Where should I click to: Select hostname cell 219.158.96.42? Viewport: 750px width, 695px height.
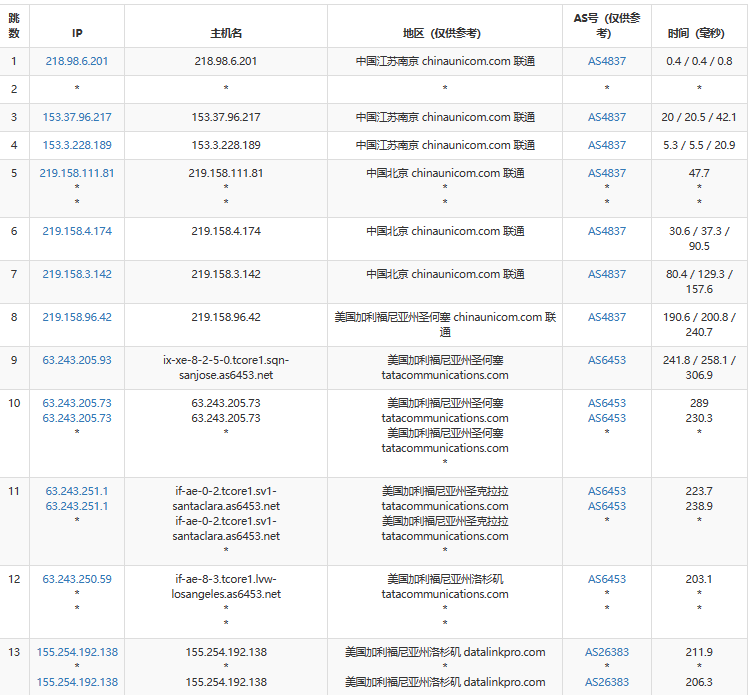point(226,317)
